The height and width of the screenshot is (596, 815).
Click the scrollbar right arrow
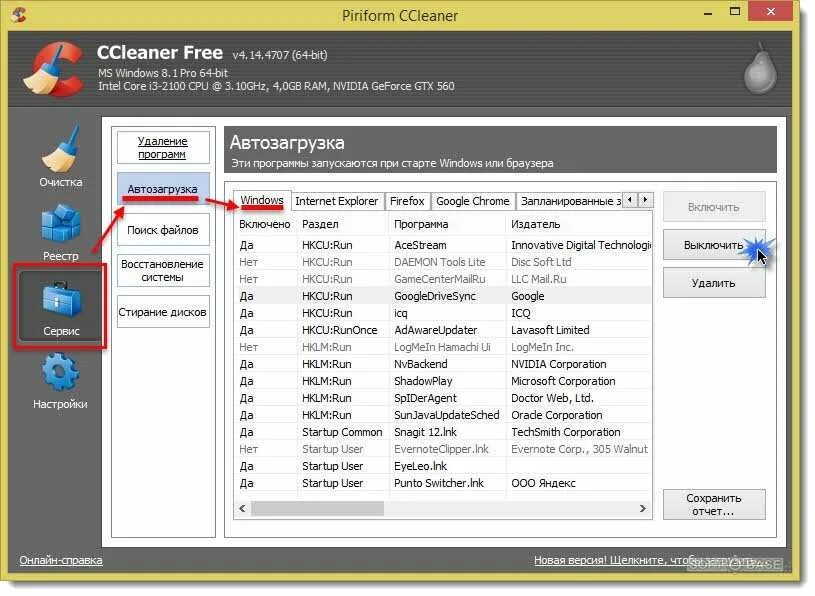click(x=643, y=509)
